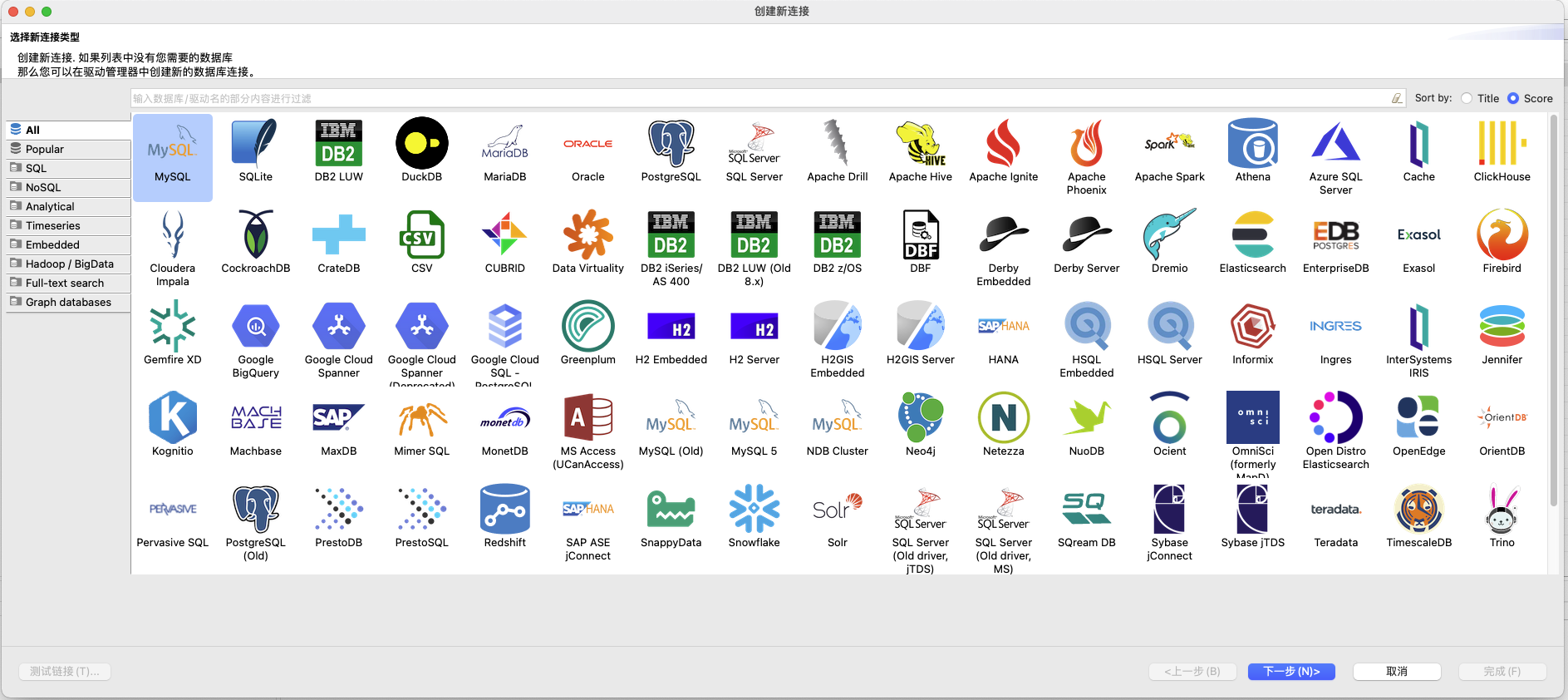Filter by Analytical category

coord(68,206)
